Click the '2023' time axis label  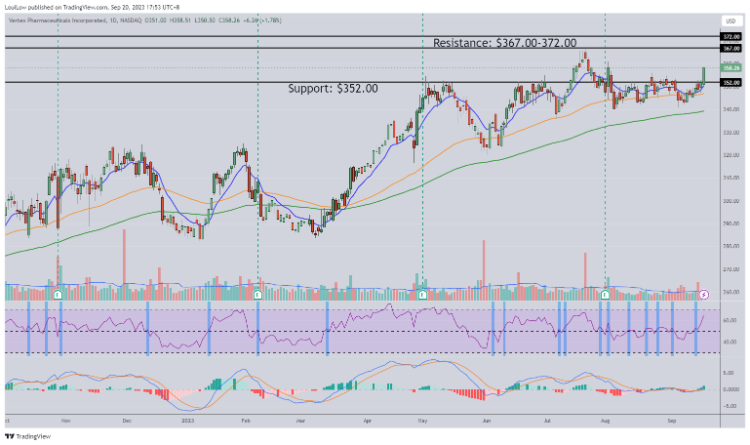click(188, 421)
